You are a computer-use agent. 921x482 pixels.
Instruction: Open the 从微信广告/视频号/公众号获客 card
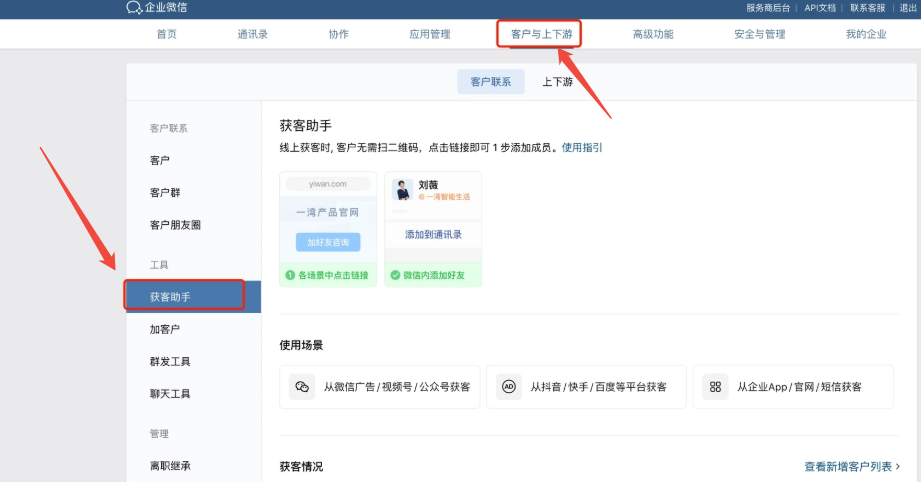click(x=379, y=386)
